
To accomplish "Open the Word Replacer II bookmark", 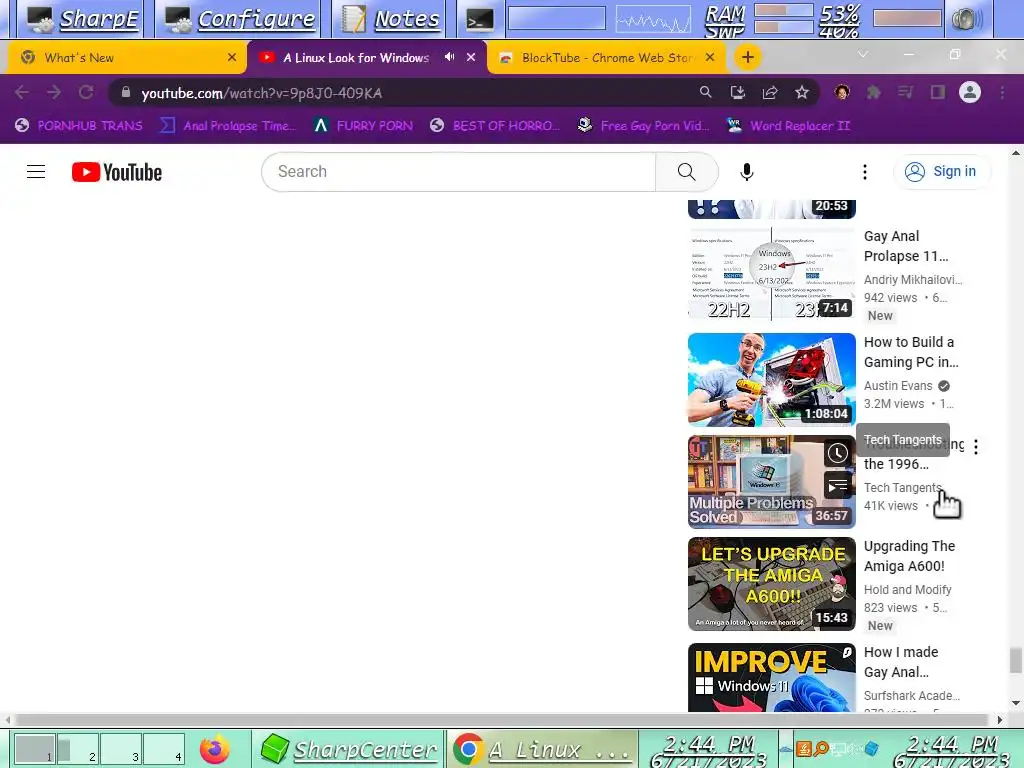I will tap(789, 125).
